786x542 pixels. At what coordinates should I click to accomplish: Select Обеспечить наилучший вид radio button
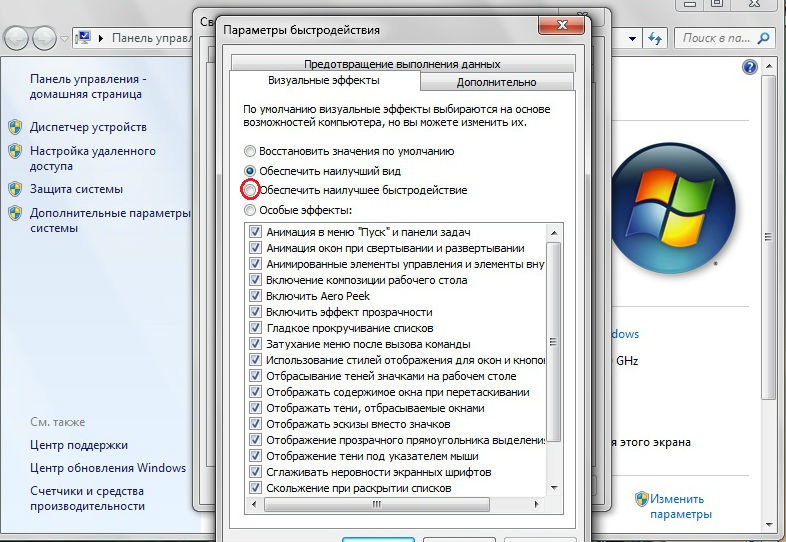(250, 171)
